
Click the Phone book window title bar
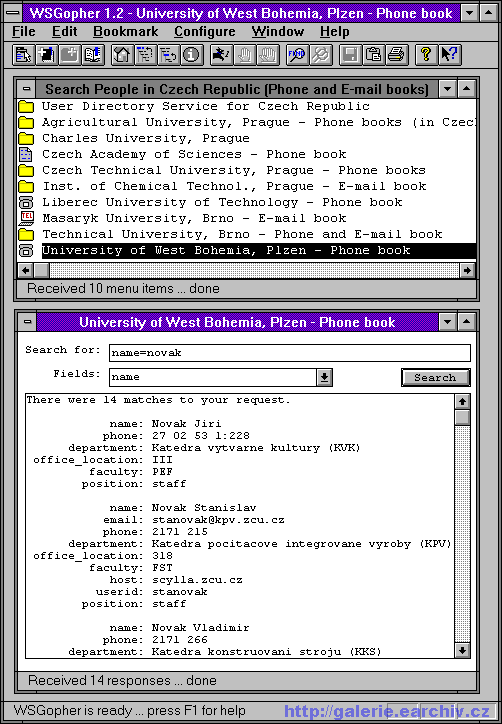(x=237, y=322)
